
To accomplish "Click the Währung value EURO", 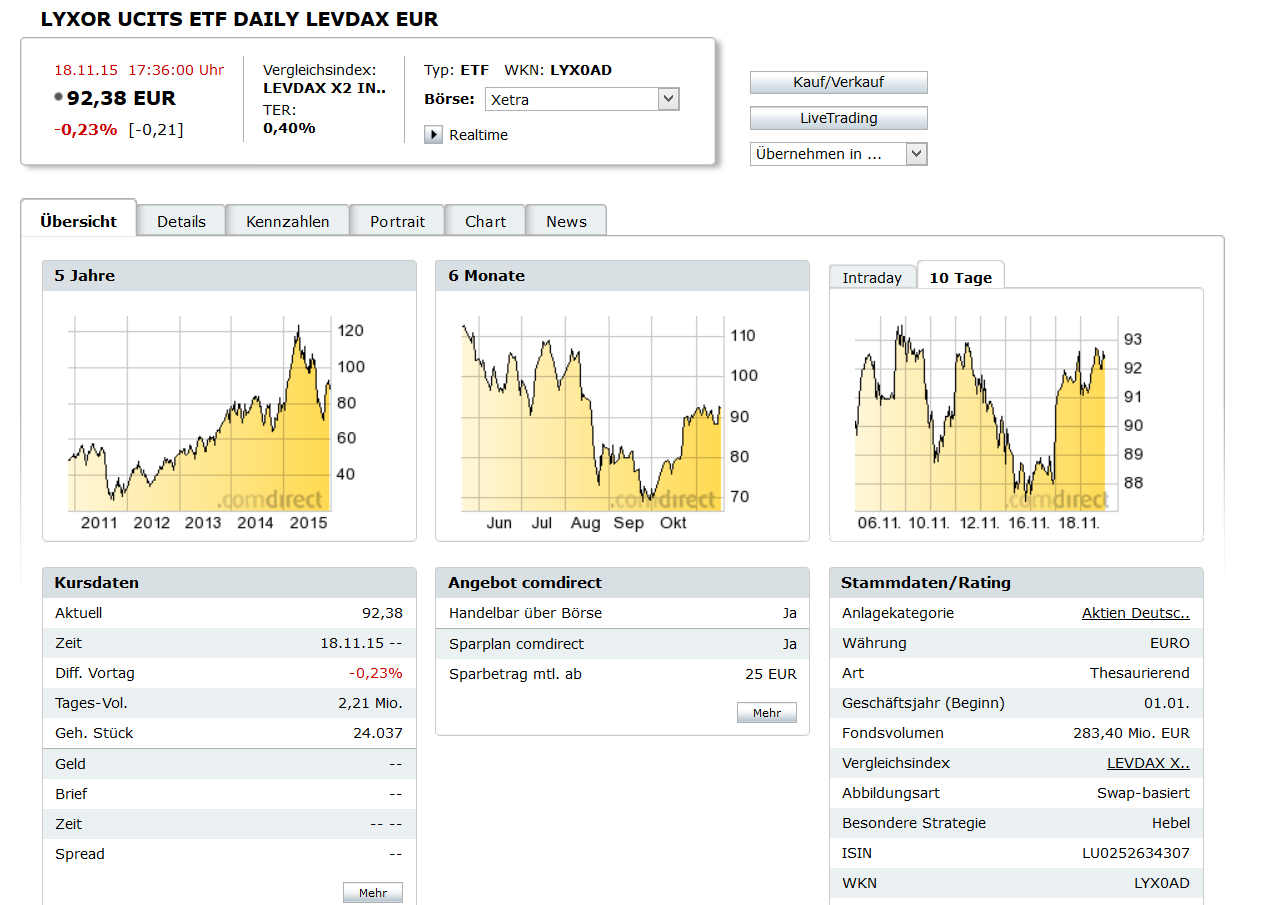I will pyautogui.click(x=1170, y=643).
